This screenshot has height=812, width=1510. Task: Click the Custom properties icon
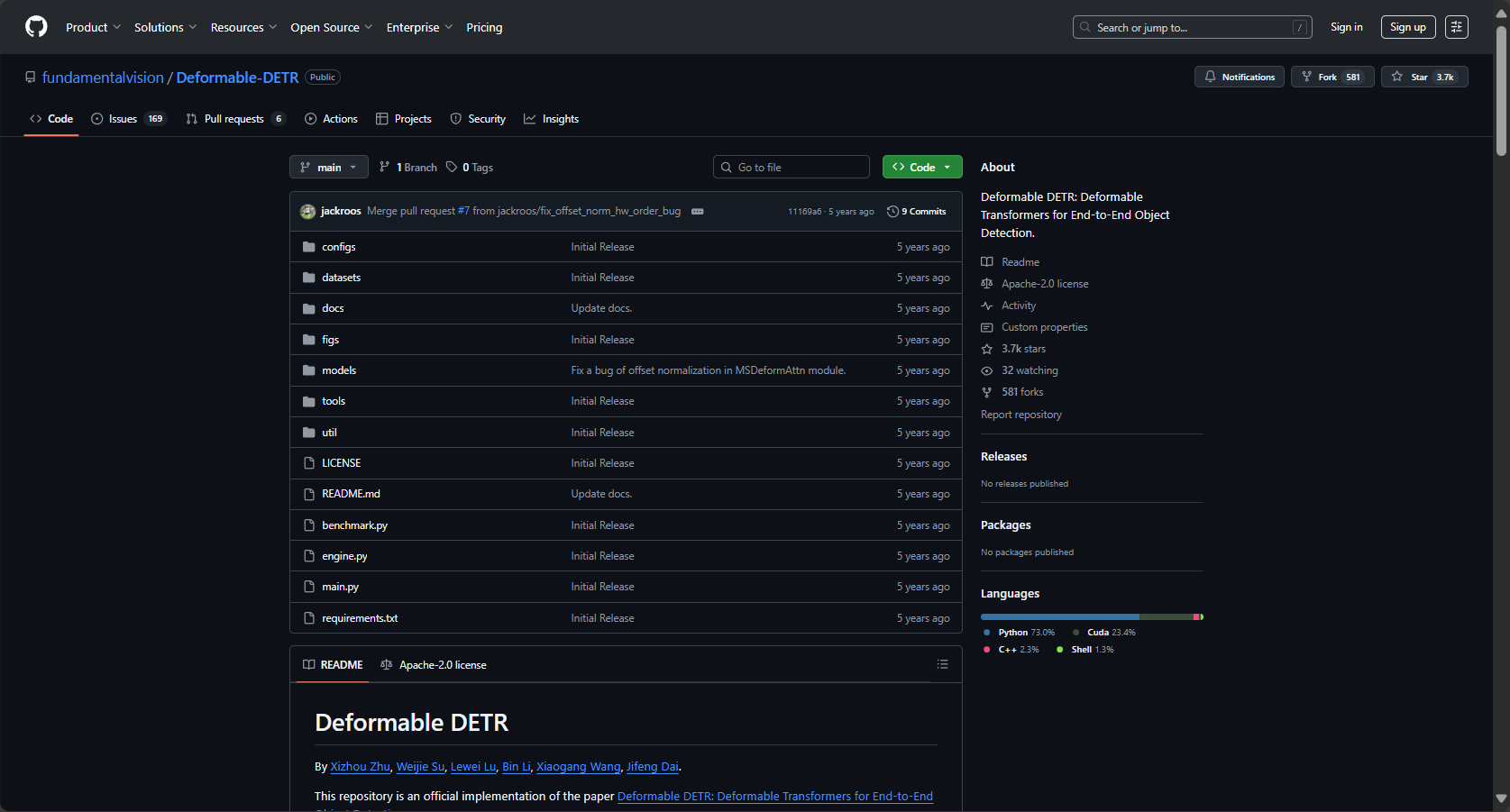click(987, 327)
